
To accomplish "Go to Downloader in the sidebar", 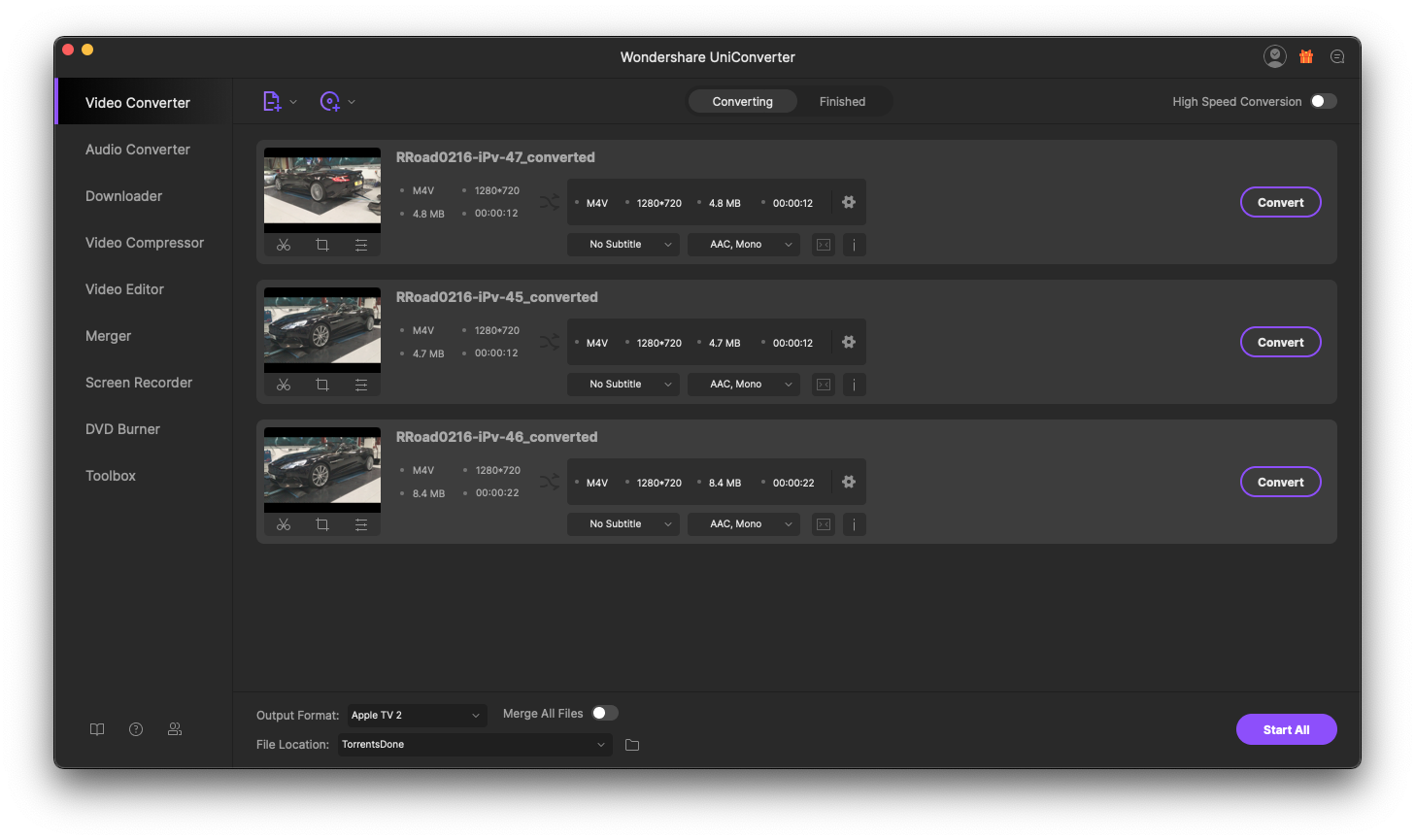I will (x=144, y=196).
